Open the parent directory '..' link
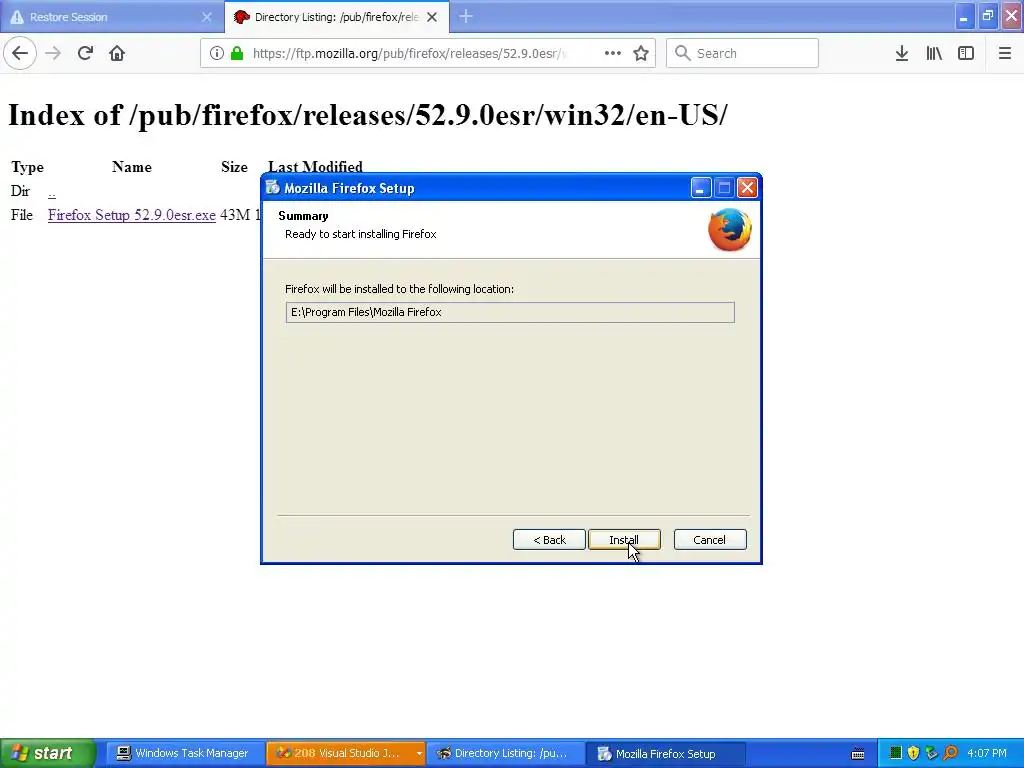 52,191
